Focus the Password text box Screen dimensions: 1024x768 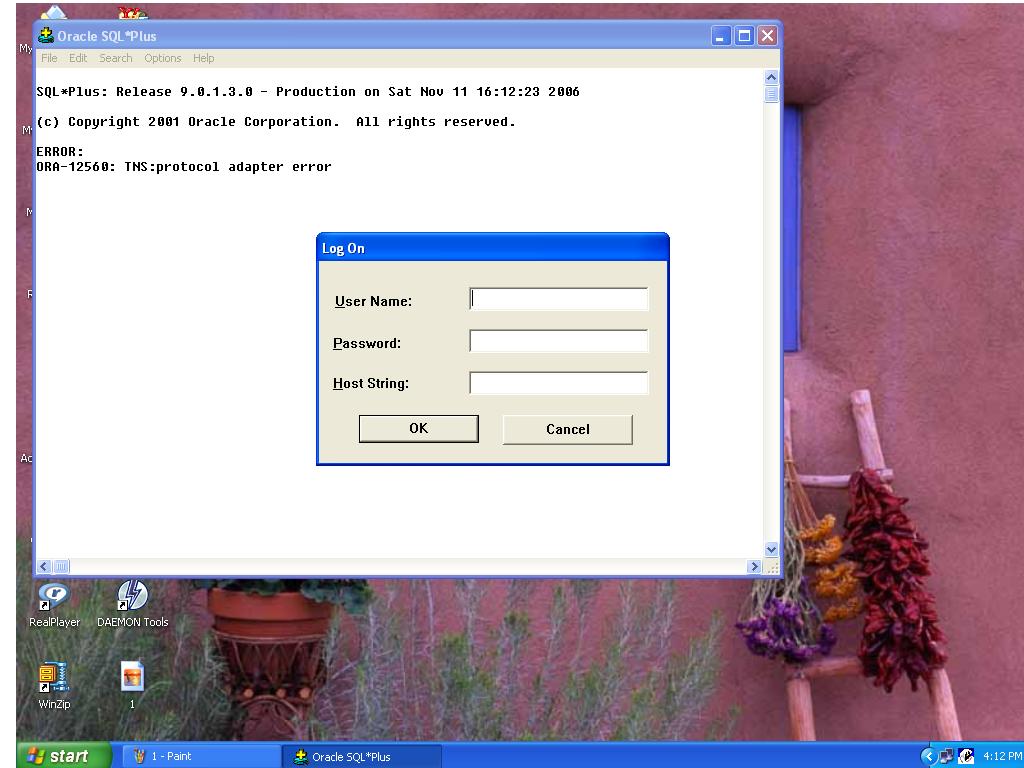pos(558,341)
